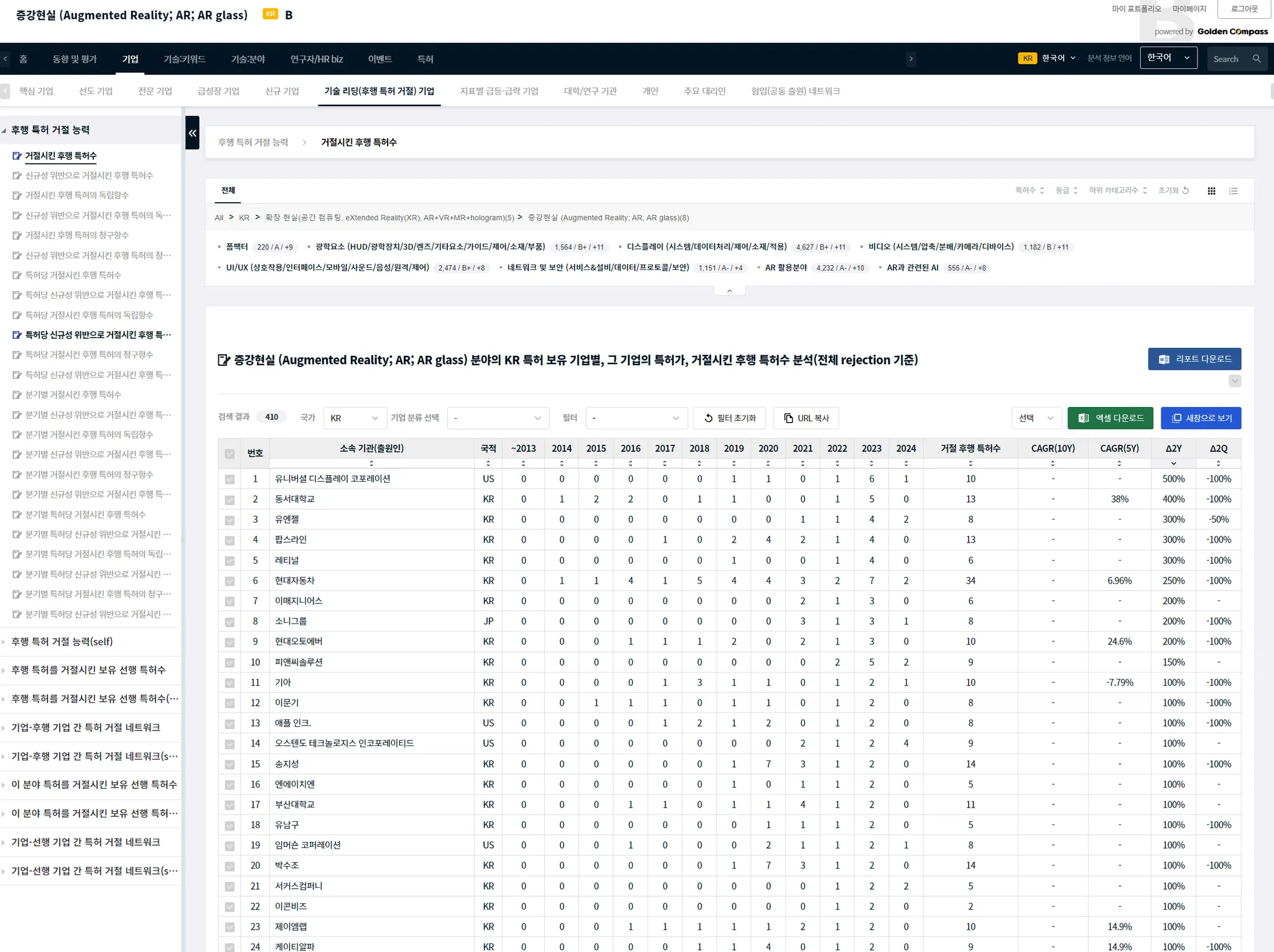This screenshot has width=1274, height=952.
Task: Open the 국가 KR dropdown
Action: pos(353,418)
